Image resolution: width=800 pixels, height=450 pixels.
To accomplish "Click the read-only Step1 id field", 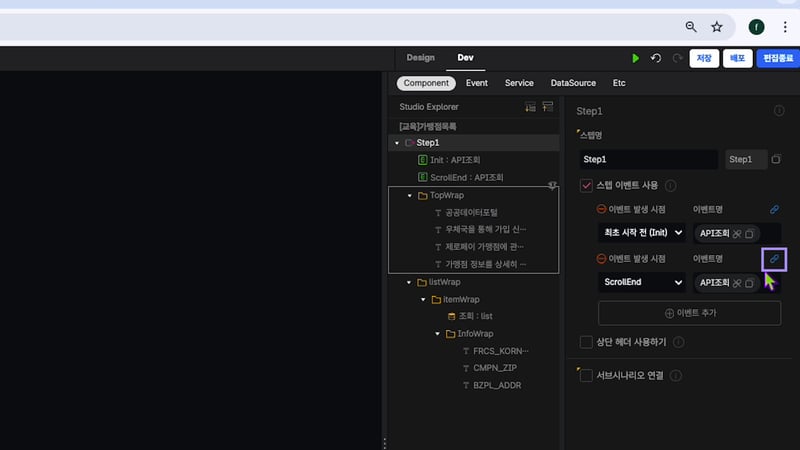I will [745, 159].
